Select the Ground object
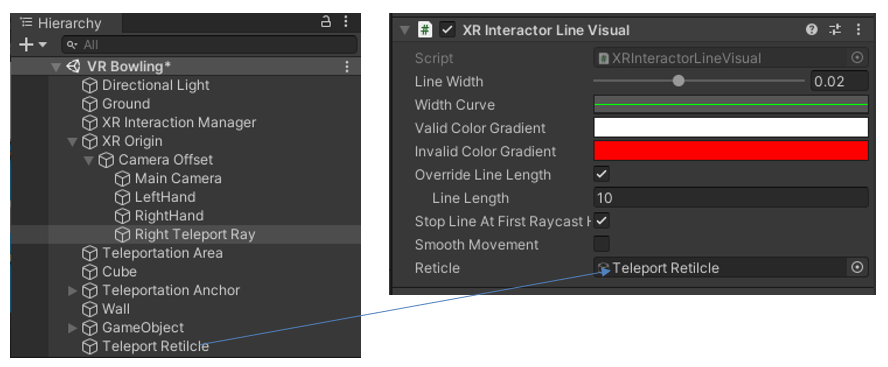The image size is (888, 367). (126, 104)
